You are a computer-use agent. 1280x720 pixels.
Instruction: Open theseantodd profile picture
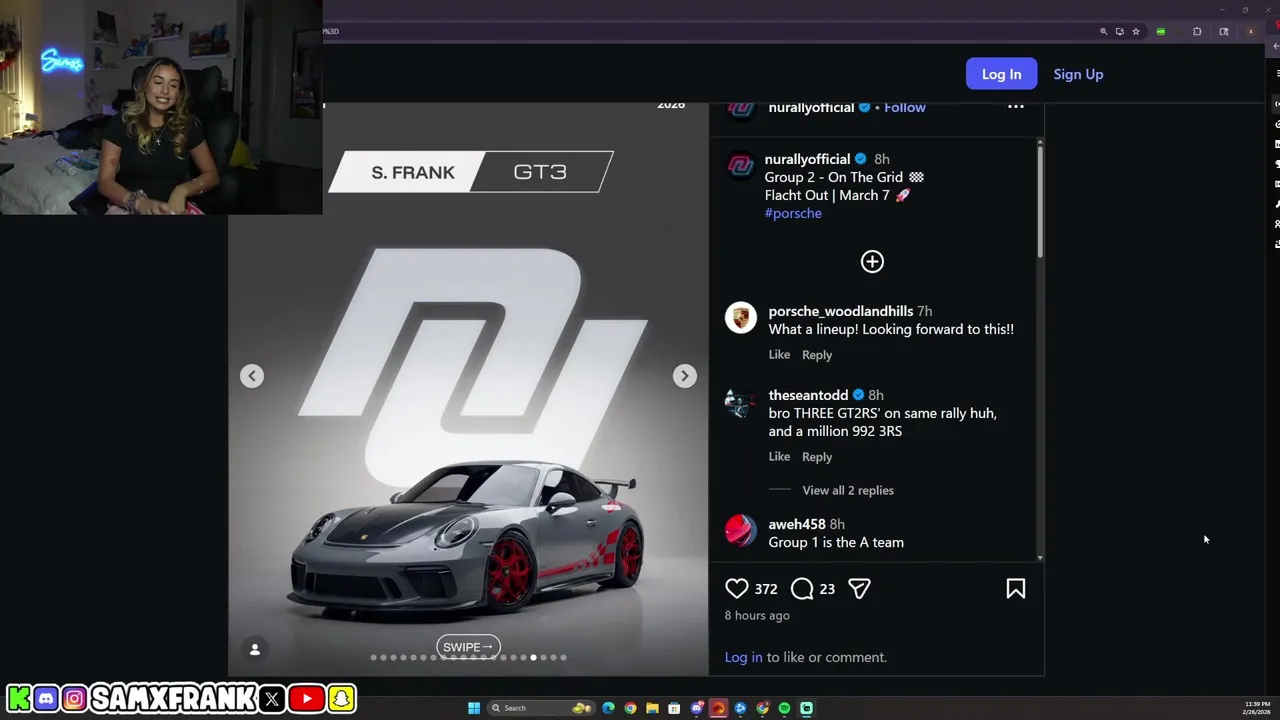tap(741, 402)
